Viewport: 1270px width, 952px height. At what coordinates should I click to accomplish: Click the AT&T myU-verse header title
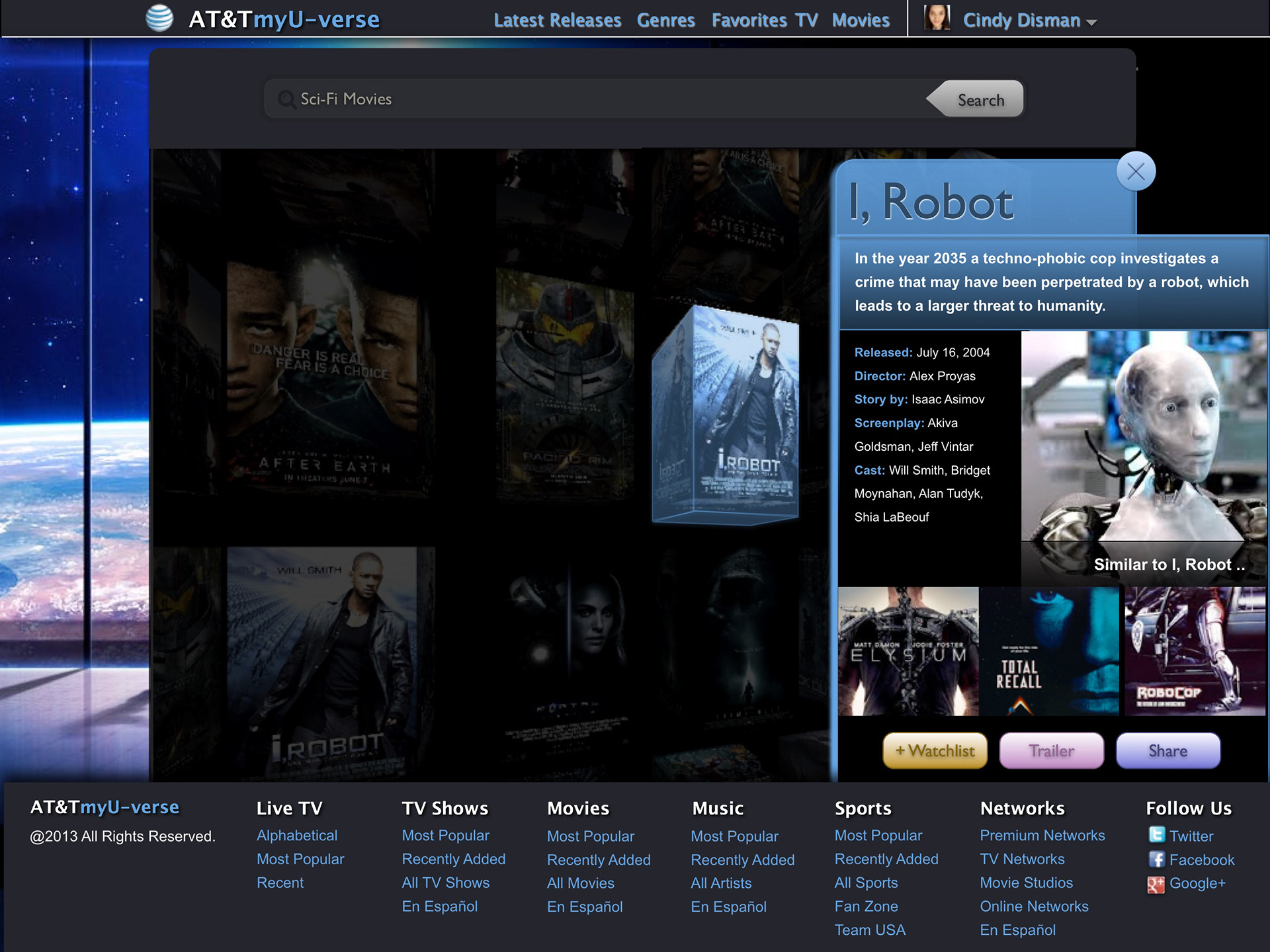point(284,19)
